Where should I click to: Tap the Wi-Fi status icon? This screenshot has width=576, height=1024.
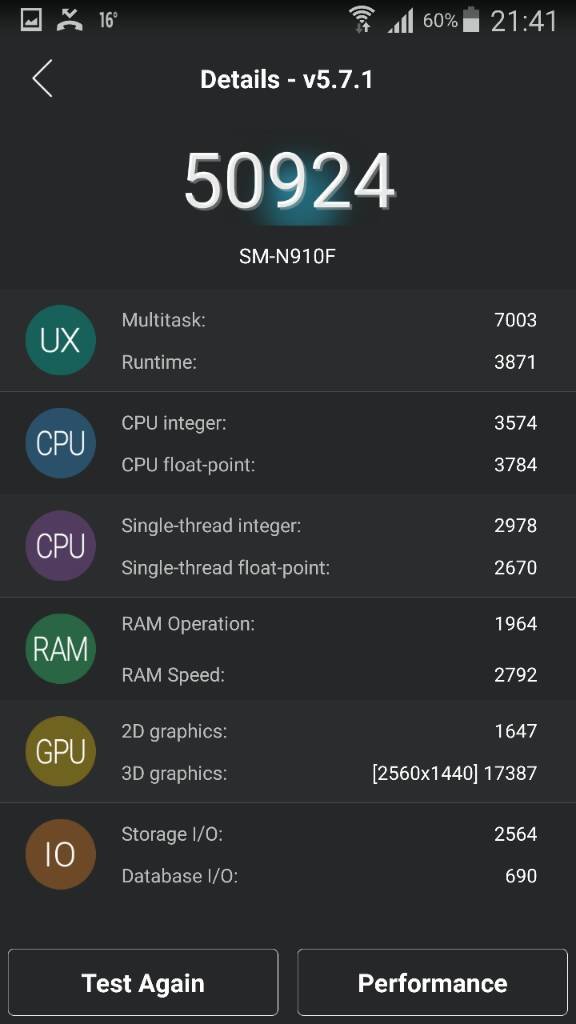[361, 19]
